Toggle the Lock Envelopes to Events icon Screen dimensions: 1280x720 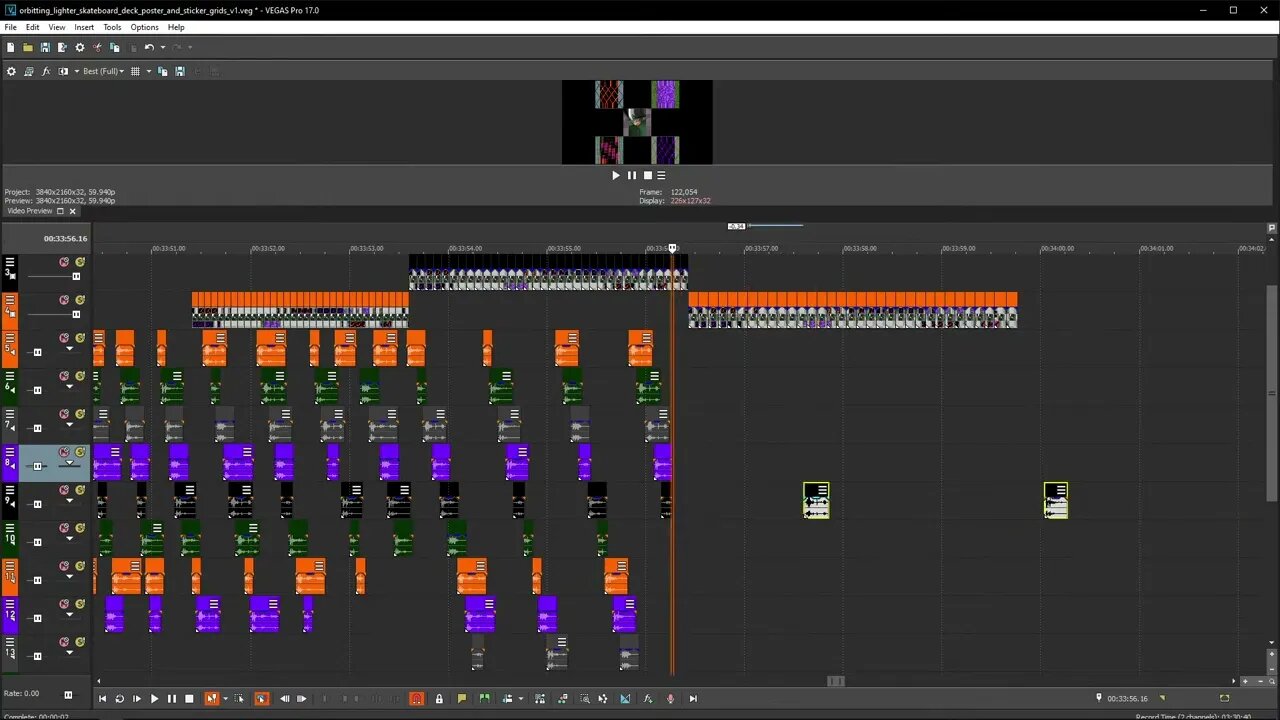[x=439, y=699]
